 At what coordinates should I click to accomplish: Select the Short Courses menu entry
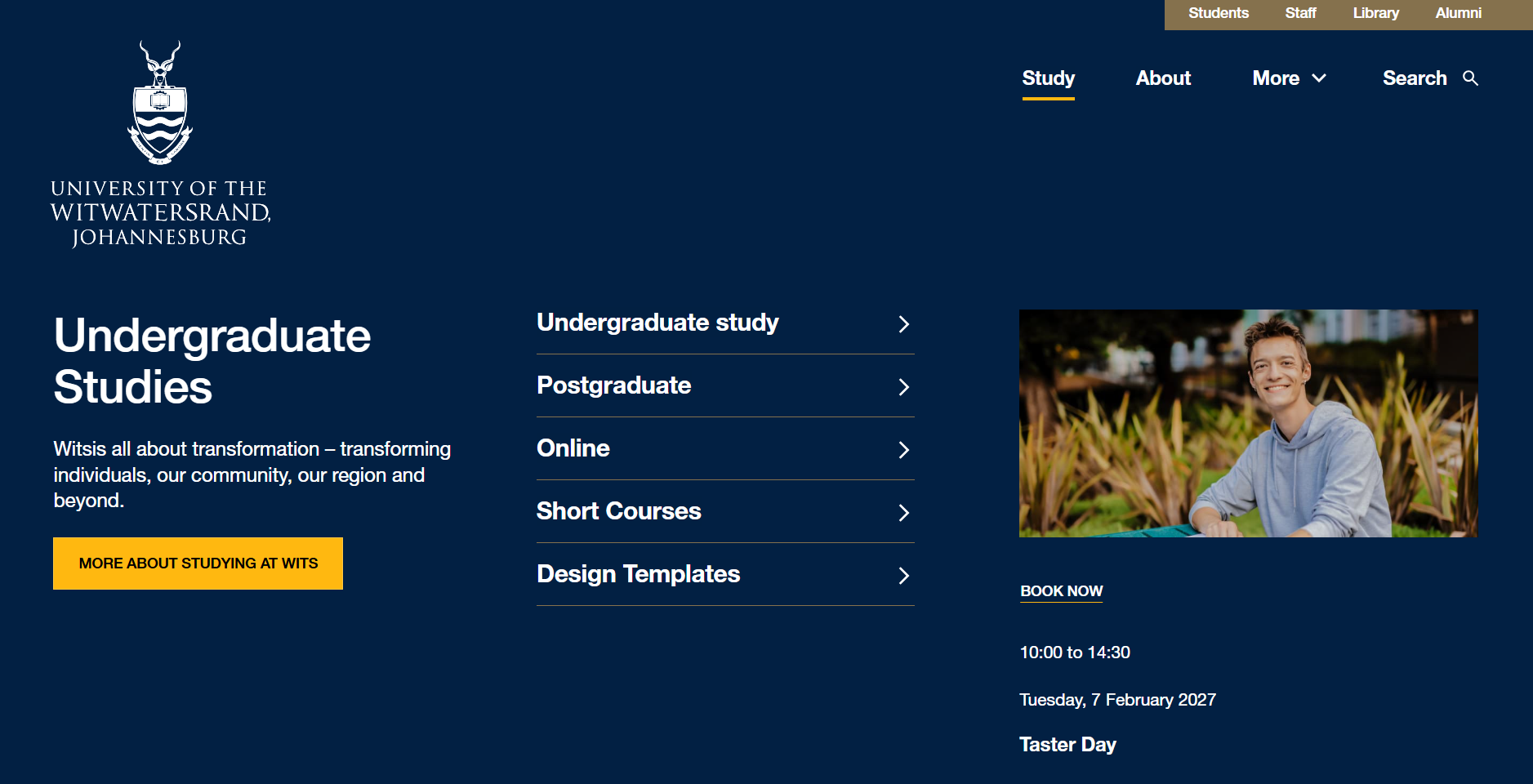click(x=725, y=511)
